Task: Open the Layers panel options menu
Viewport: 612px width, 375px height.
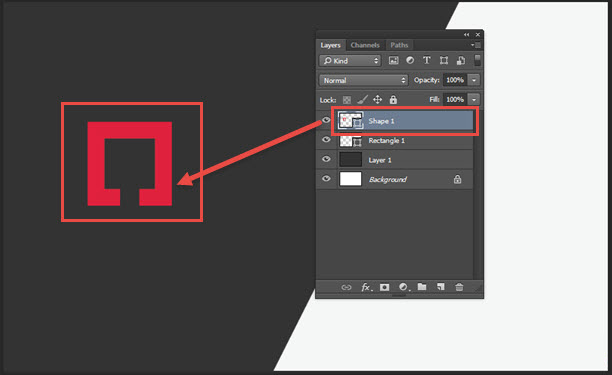Action: coord(476,45)
